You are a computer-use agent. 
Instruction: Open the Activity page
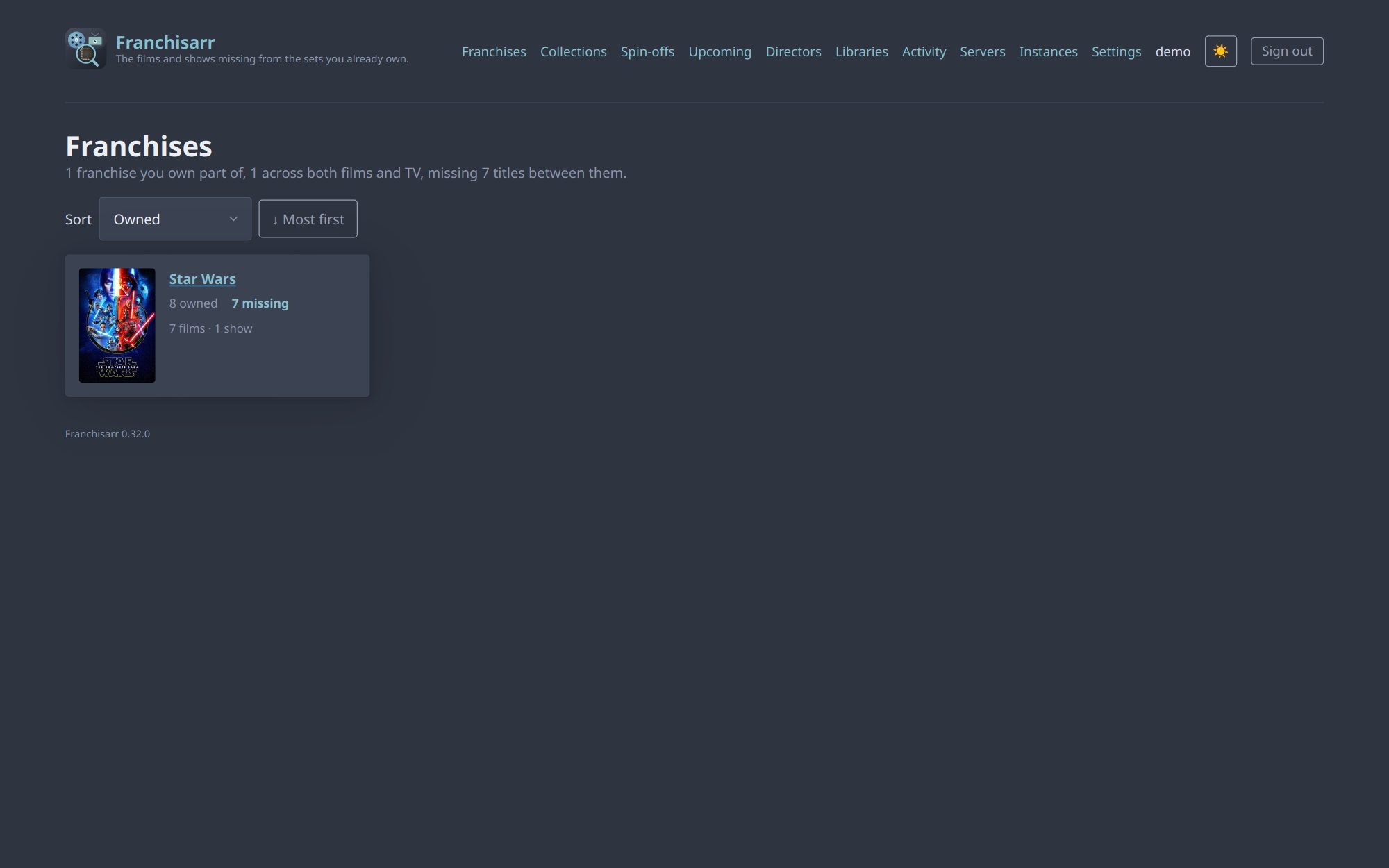click(924, 51)
